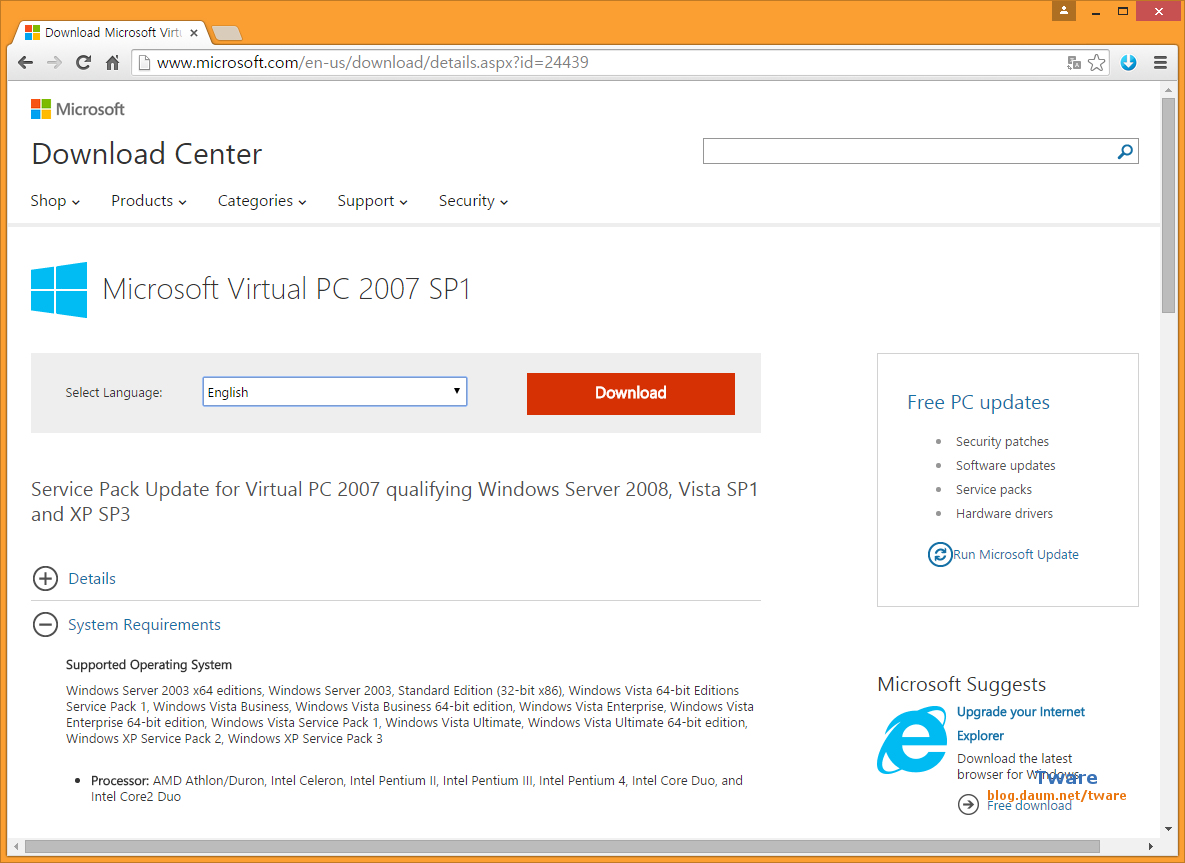The width and height of the screenshot is (1185, 863).
Task: Open the Chrome hamburger menu
Action: click(x=1161, y=63)
